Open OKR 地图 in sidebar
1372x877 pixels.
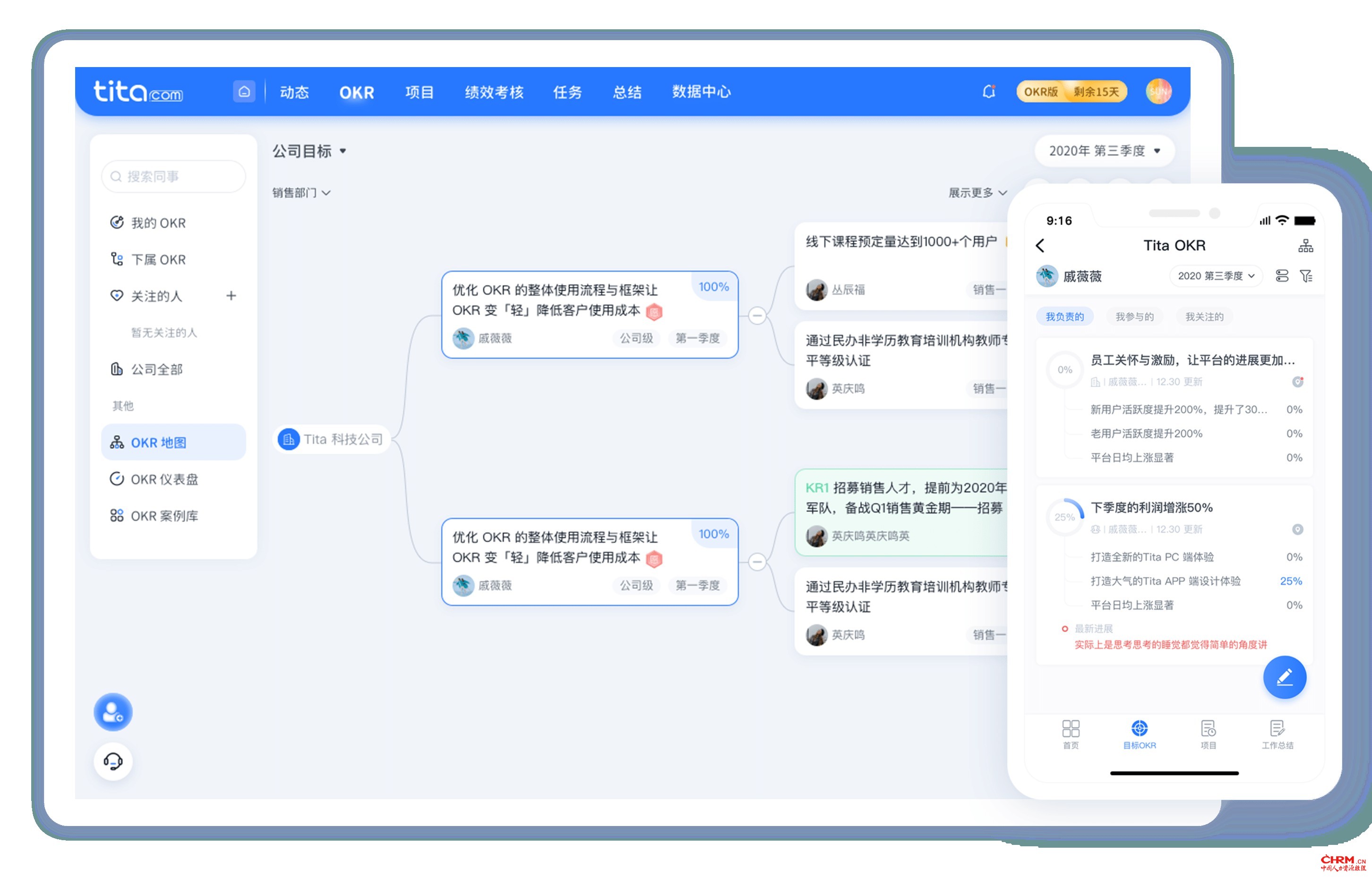point(173,443)
